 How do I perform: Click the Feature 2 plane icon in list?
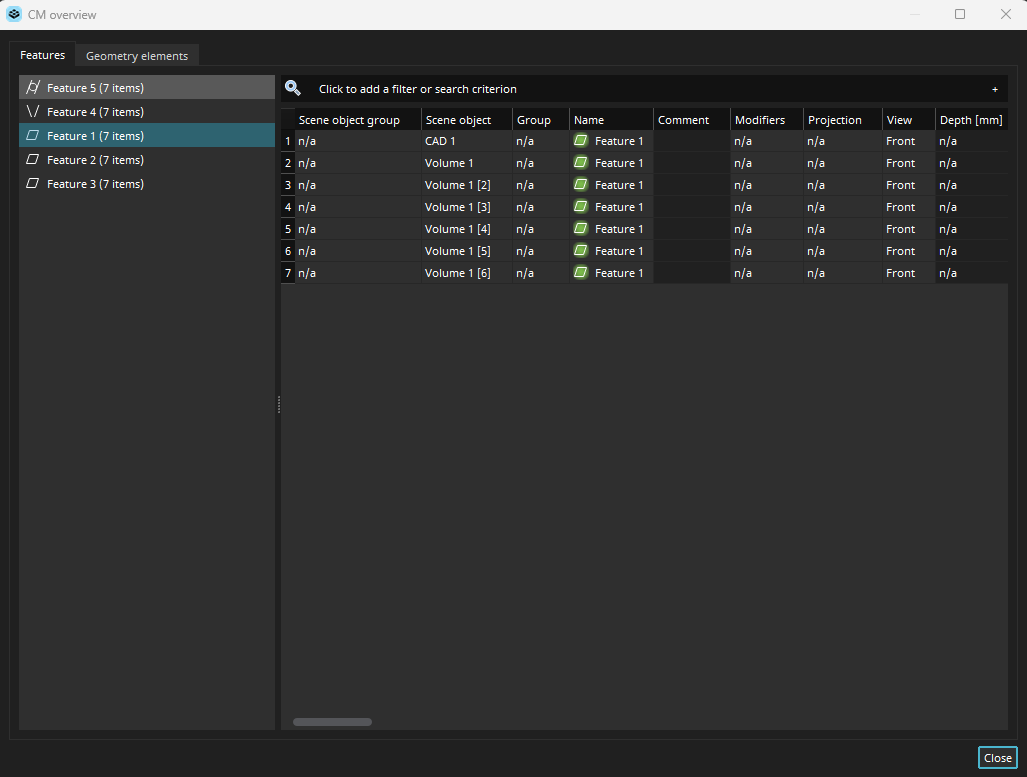click(33, 160)
